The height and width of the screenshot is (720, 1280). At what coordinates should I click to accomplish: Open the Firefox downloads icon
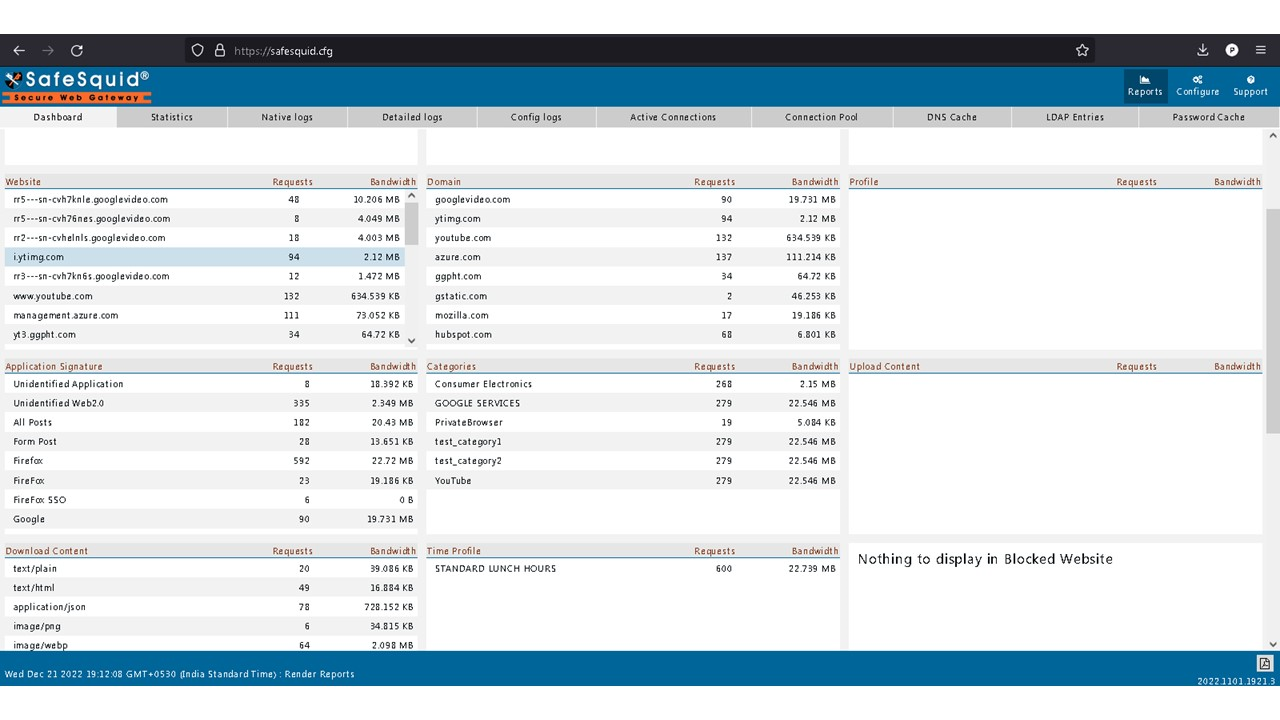point(1203,50)
